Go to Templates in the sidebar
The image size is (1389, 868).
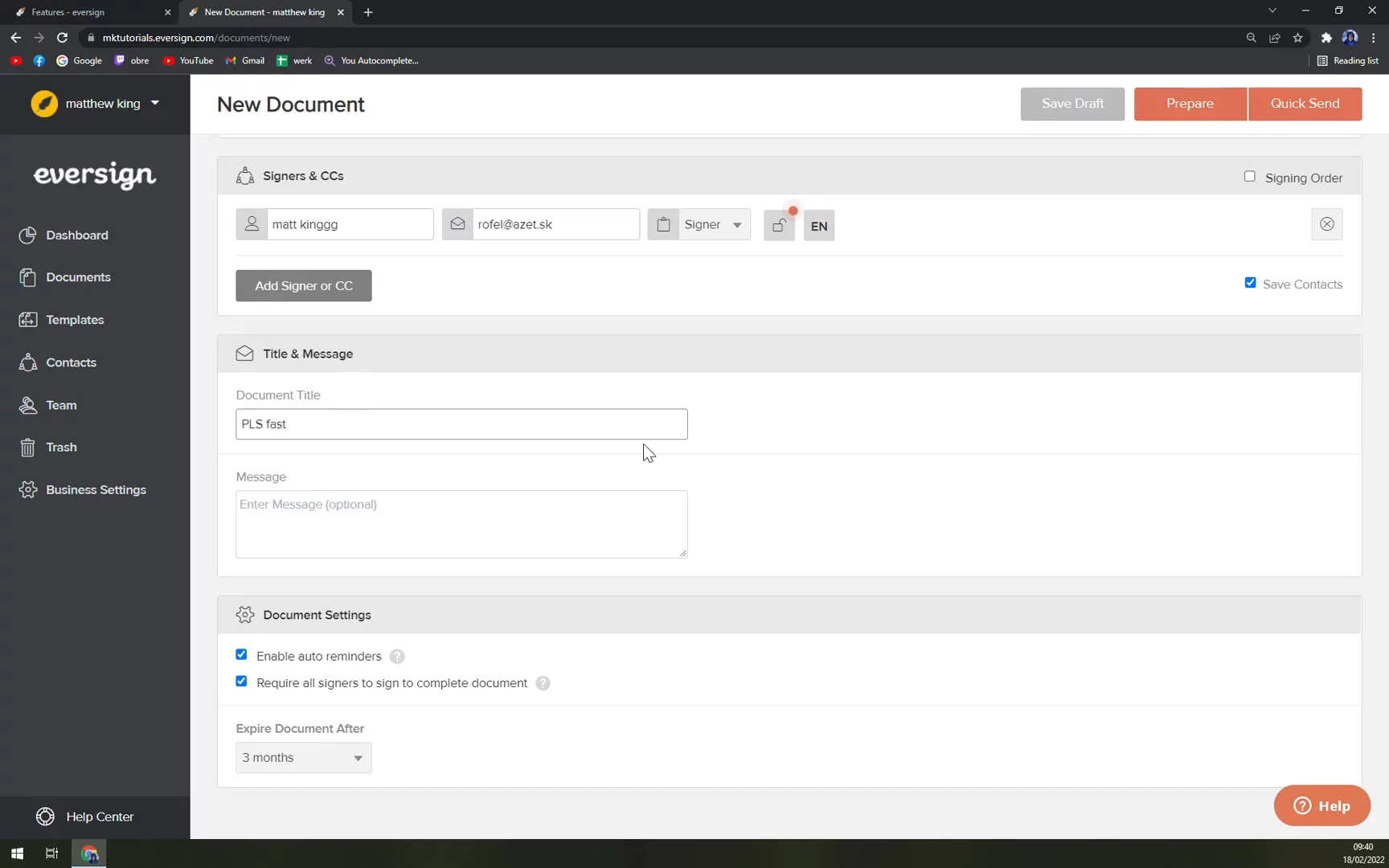point(75,320)
